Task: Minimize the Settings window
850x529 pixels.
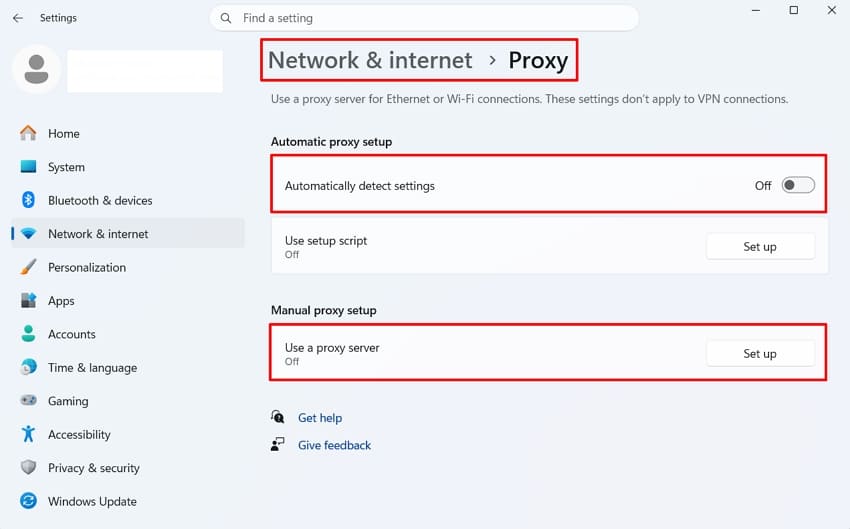Action: point(756,10)
